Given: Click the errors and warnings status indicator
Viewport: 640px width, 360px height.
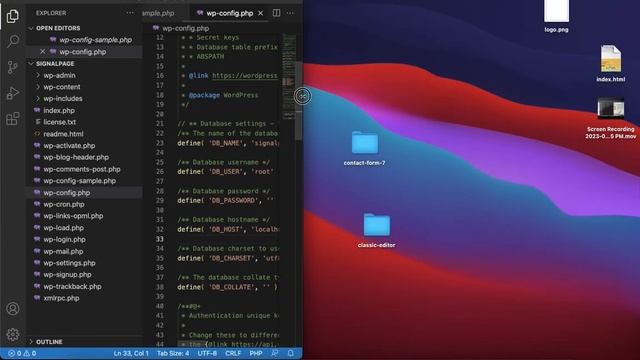Looking at the screenshot, I should pyautogui.click(x=22, y=353).
